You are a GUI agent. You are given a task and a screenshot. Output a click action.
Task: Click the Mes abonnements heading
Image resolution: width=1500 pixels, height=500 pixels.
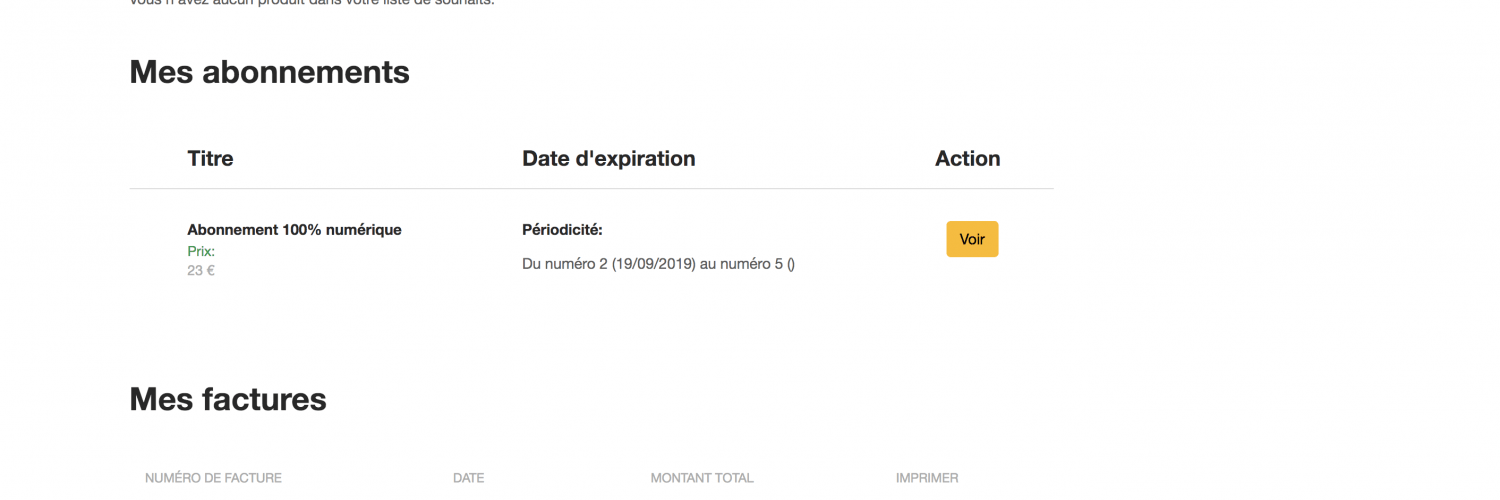coord(269,72)
